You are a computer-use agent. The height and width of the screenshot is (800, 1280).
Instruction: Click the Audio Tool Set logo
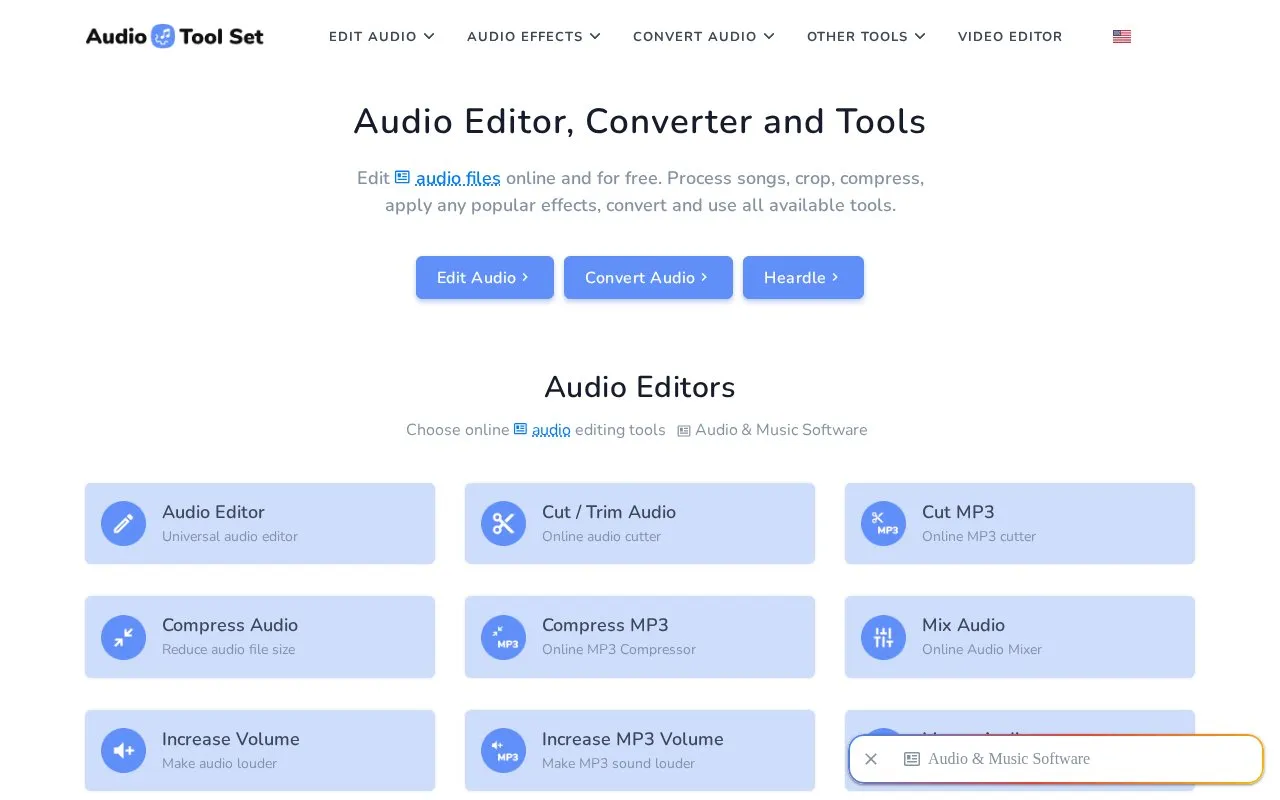175,37
